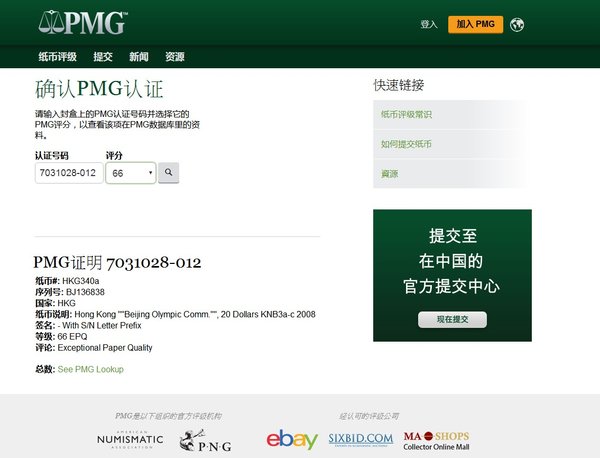Focus the 认证号码 input field
This screenshot has height=458, width=600.
pyautogui.click(x=69, y=173)
